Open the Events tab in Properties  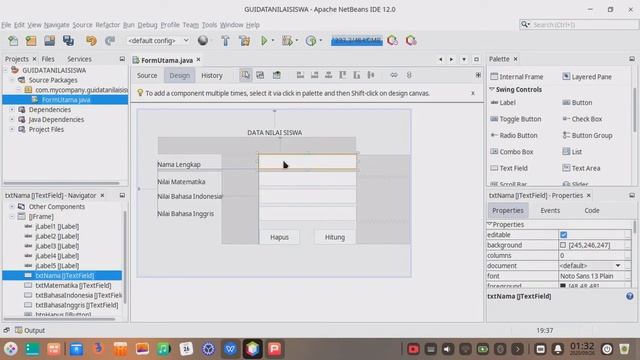550,211
